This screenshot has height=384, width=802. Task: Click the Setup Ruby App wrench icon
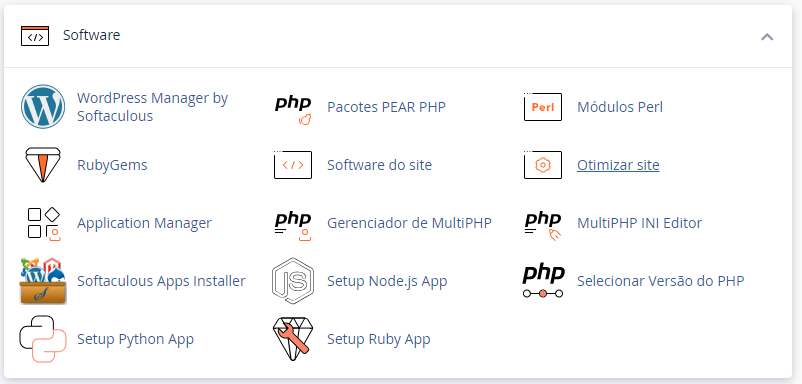coord(293,339)
